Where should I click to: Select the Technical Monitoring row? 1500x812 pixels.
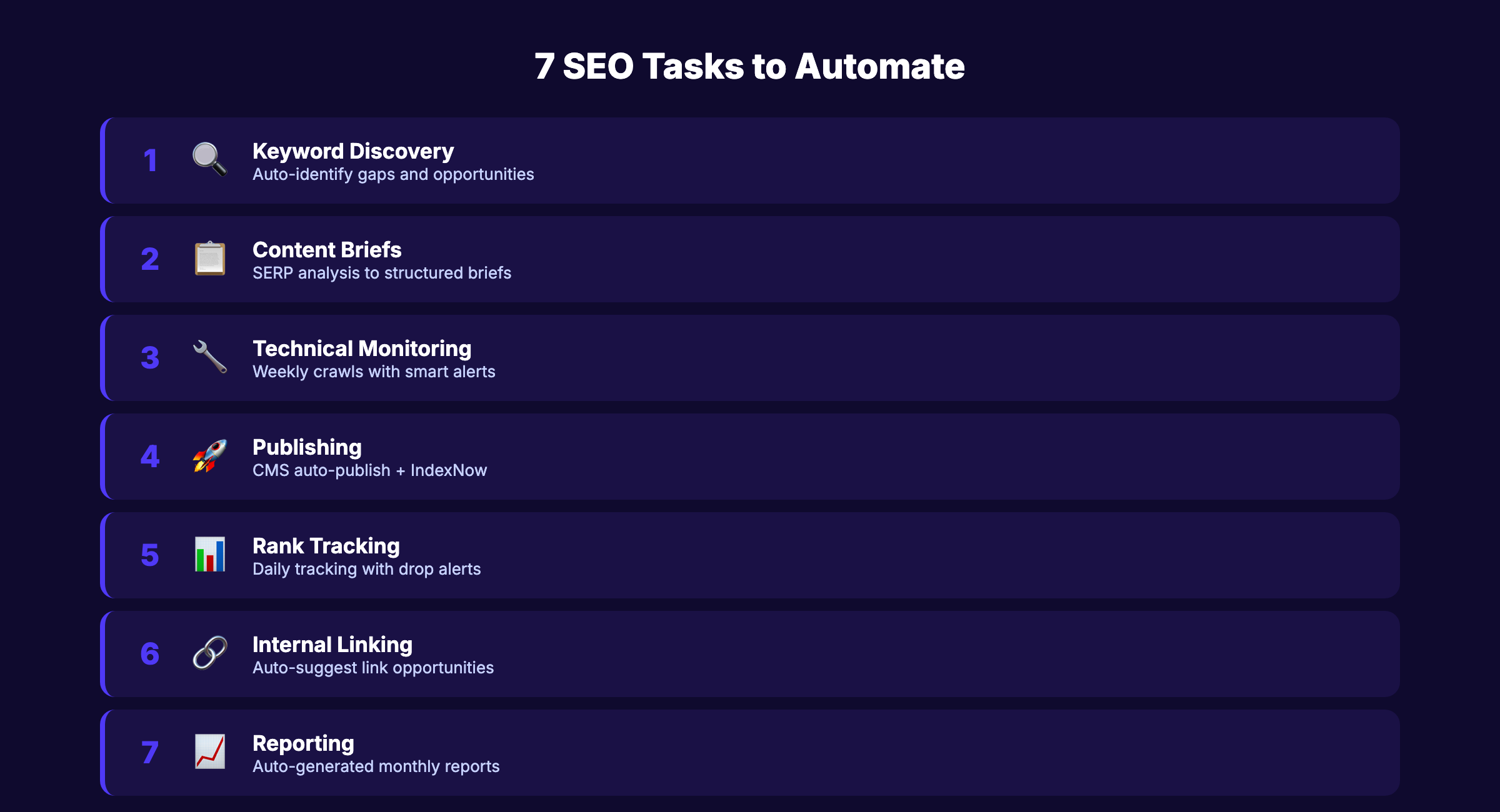[750, 358]
